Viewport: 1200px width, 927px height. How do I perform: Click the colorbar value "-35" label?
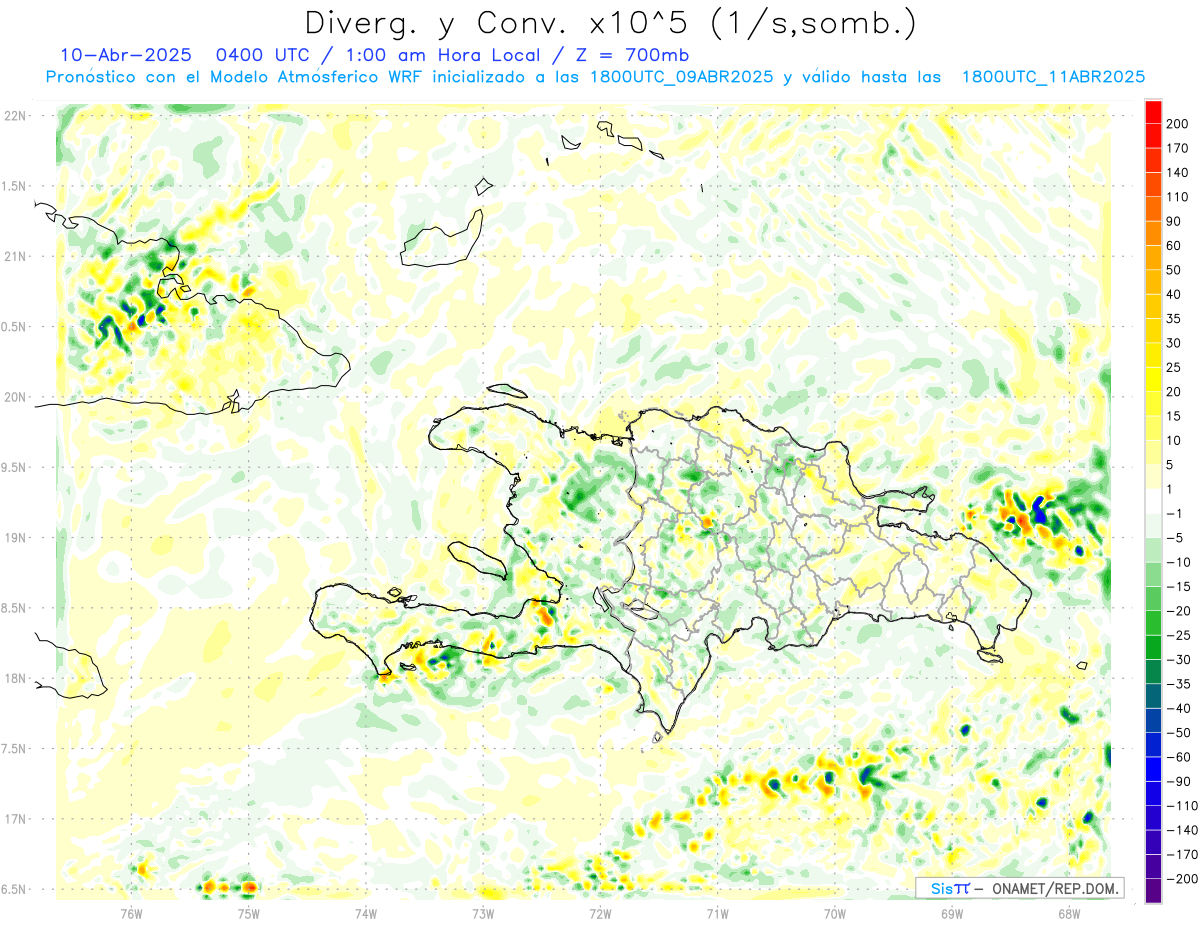pos(1177,684)
